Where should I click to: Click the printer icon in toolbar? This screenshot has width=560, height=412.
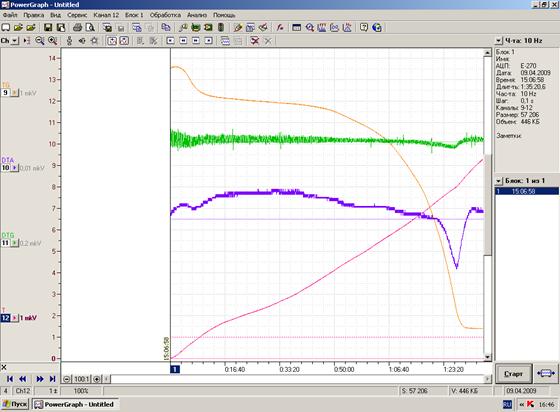(x=78, y=27)
